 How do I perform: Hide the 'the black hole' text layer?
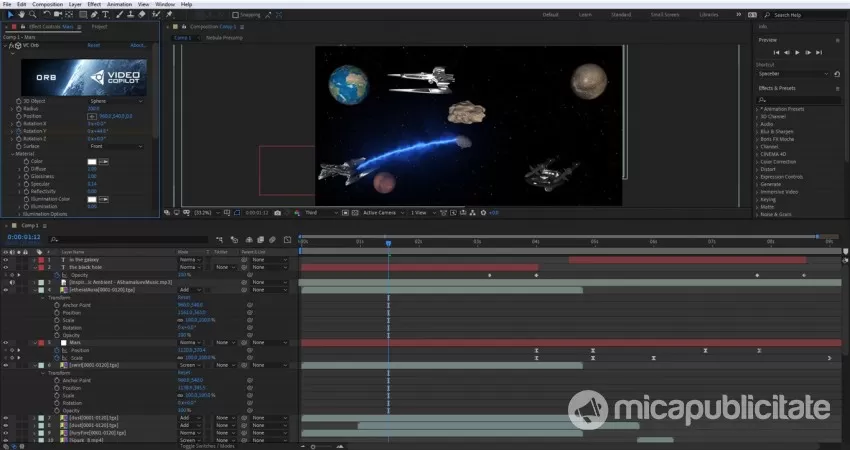point(5,267)
